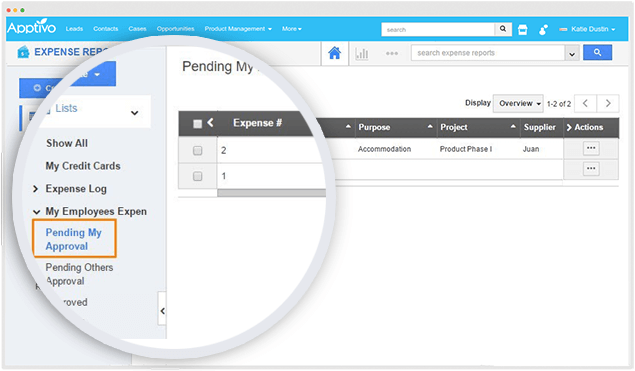Image resolution: width=635 pixels, height=371 pixels.
Task: Sort by Expense # column
Action: pos(258,123)
